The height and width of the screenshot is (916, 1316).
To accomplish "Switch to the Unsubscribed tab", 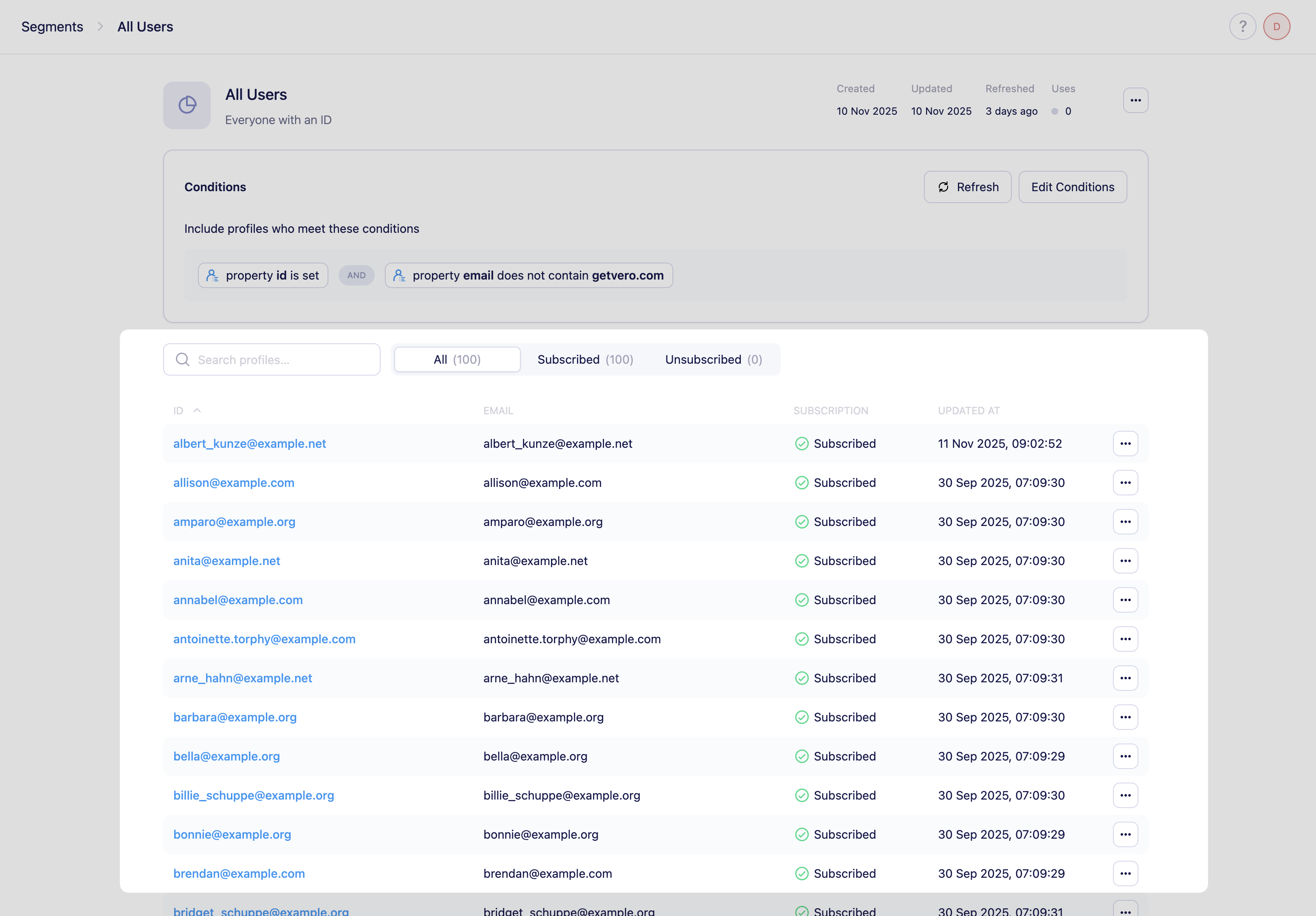I will coord(713,359).
